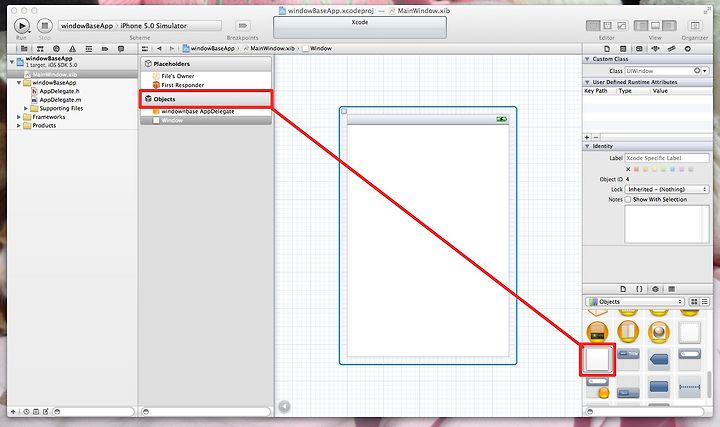Show the File inspector

pyautogui.click(x=607, y=49)
